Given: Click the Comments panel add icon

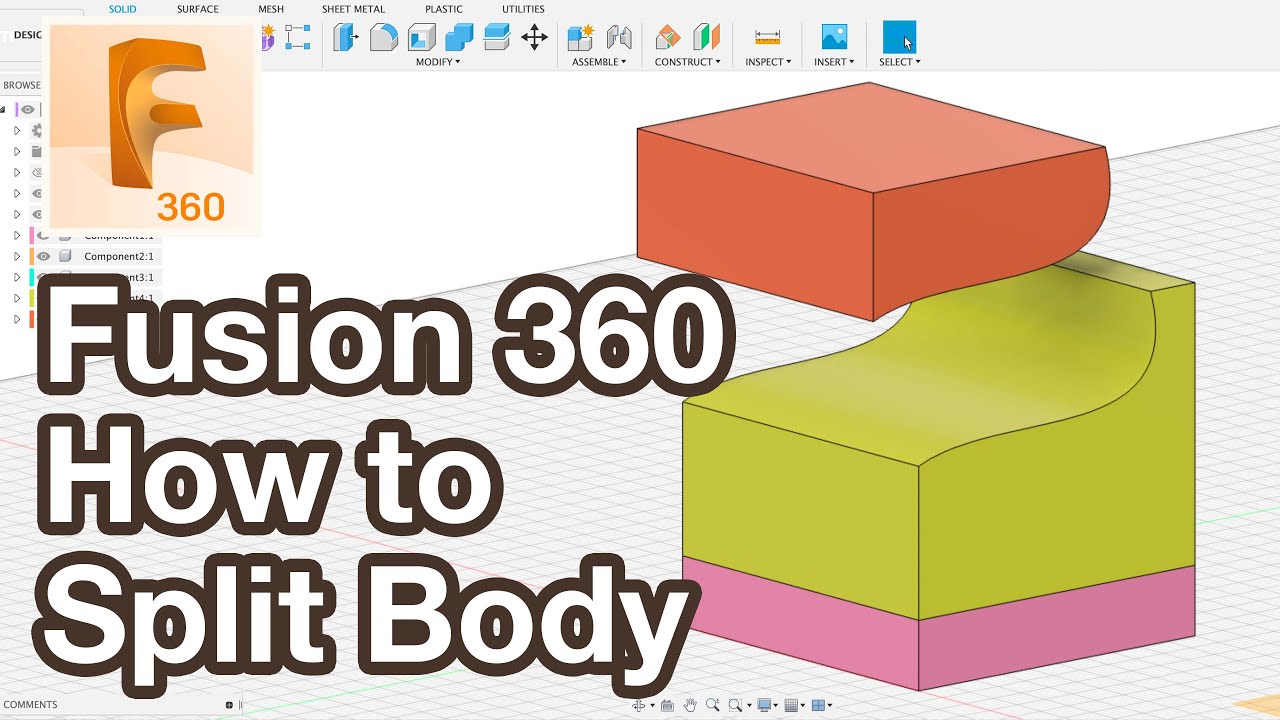Looking at the screenshot, I should pos(229,705).
